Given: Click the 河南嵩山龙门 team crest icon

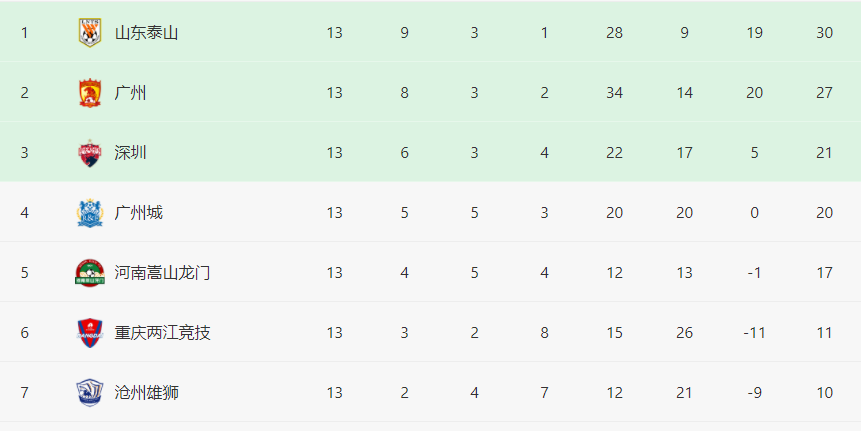Looking at the screenshot, I should [90, 273].
